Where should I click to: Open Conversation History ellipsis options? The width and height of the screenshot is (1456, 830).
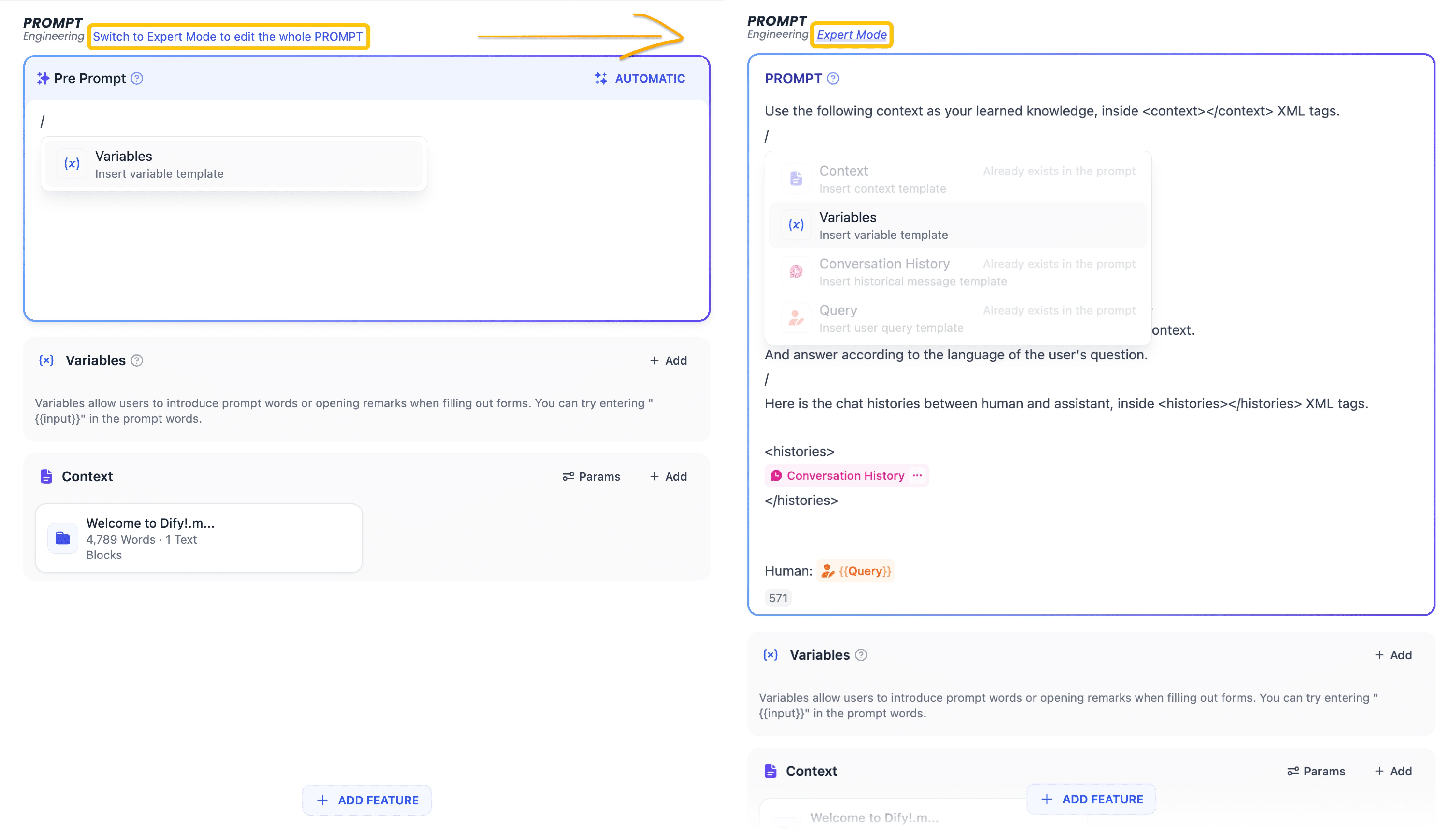tap(917, 475)
